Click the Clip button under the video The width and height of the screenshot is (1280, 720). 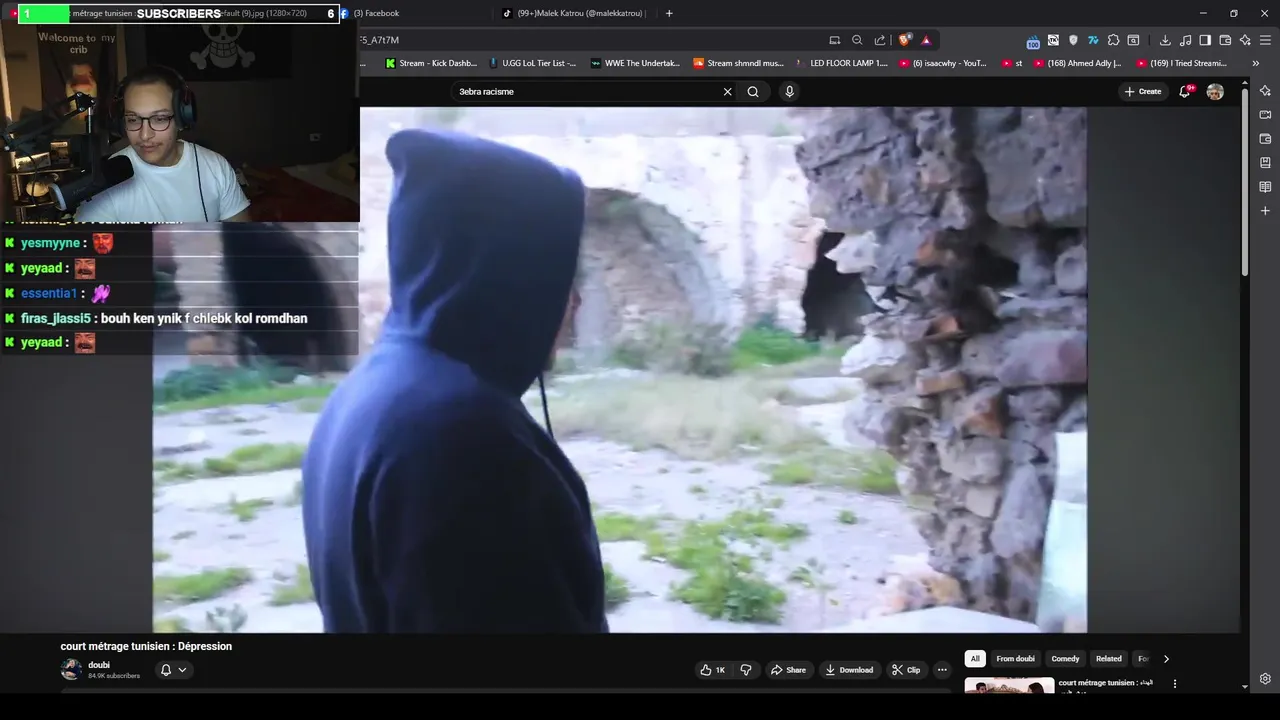[x=906, y=670]
